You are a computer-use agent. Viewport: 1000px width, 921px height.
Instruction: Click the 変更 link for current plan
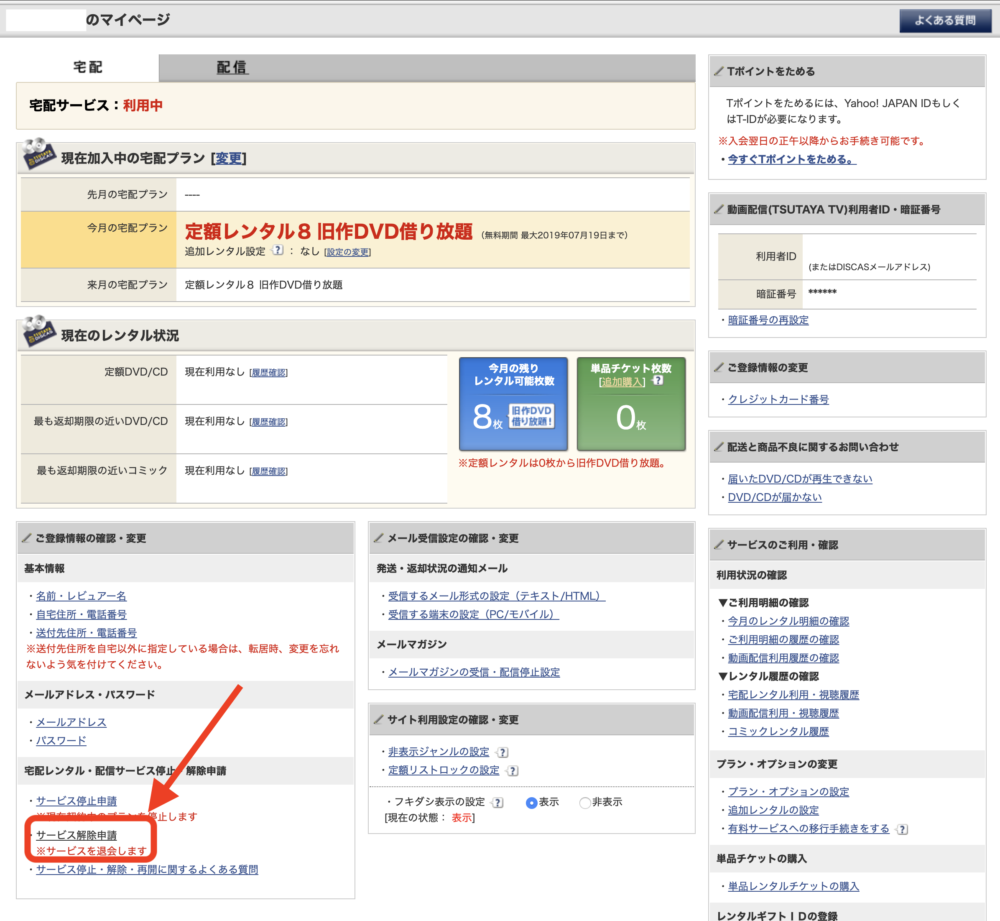pyautogui.click(x=228, y=158)
